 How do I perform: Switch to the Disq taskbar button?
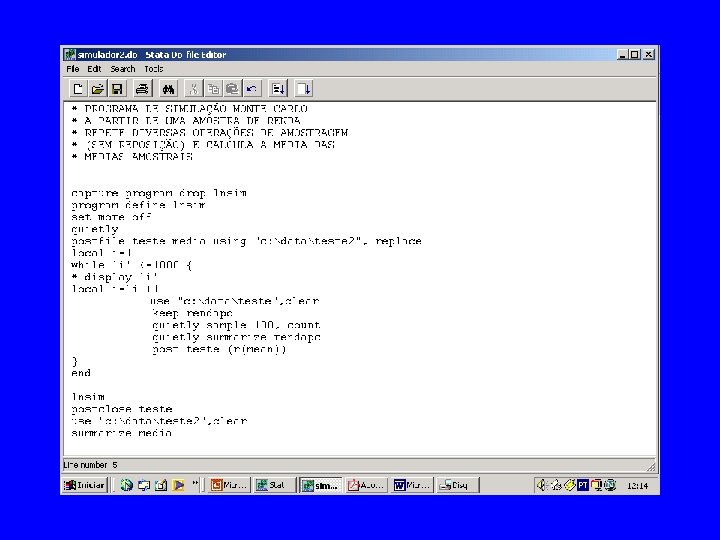[457, 485]
